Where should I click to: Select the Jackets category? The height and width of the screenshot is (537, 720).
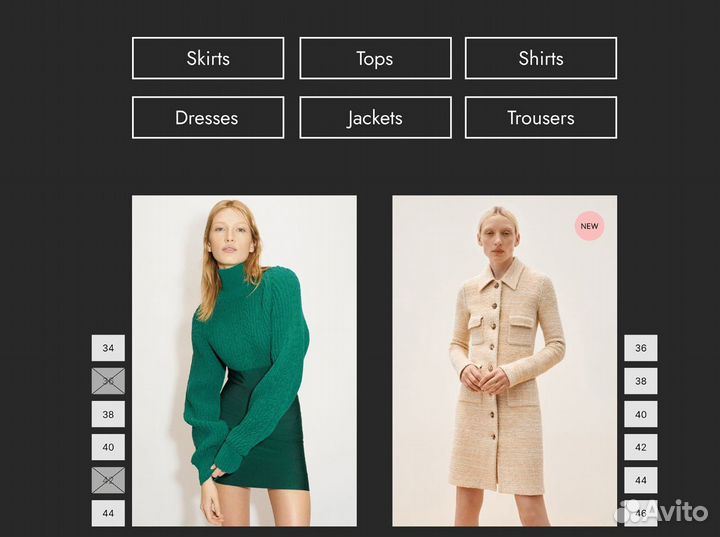(x=375, y=118)
